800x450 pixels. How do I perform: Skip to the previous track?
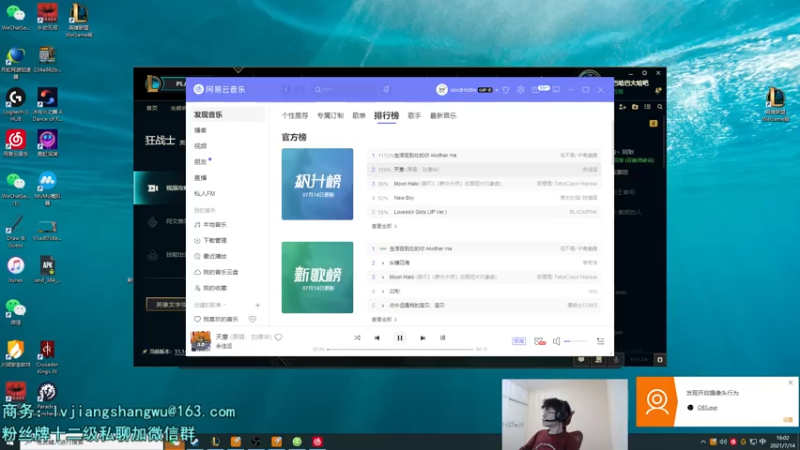coord(377,338)
